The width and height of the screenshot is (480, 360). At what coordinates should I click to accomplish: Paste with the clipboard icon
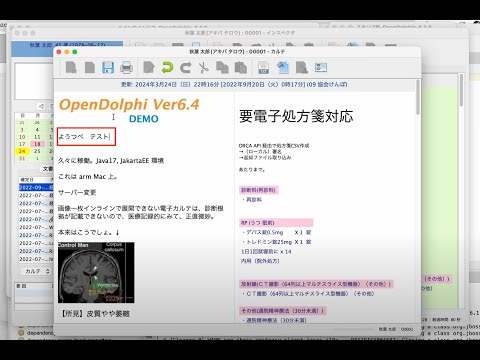click(240, 68)
